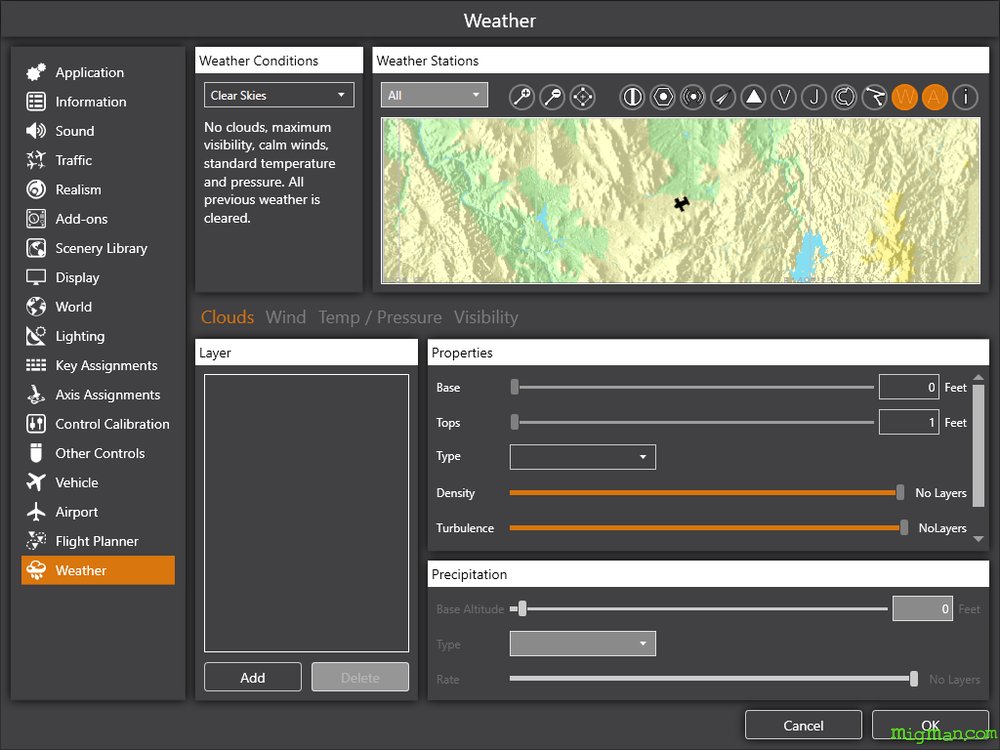Toggle the narrow beam map icon
Screen dimensions: 1000x750
click(x=723, y=97)
